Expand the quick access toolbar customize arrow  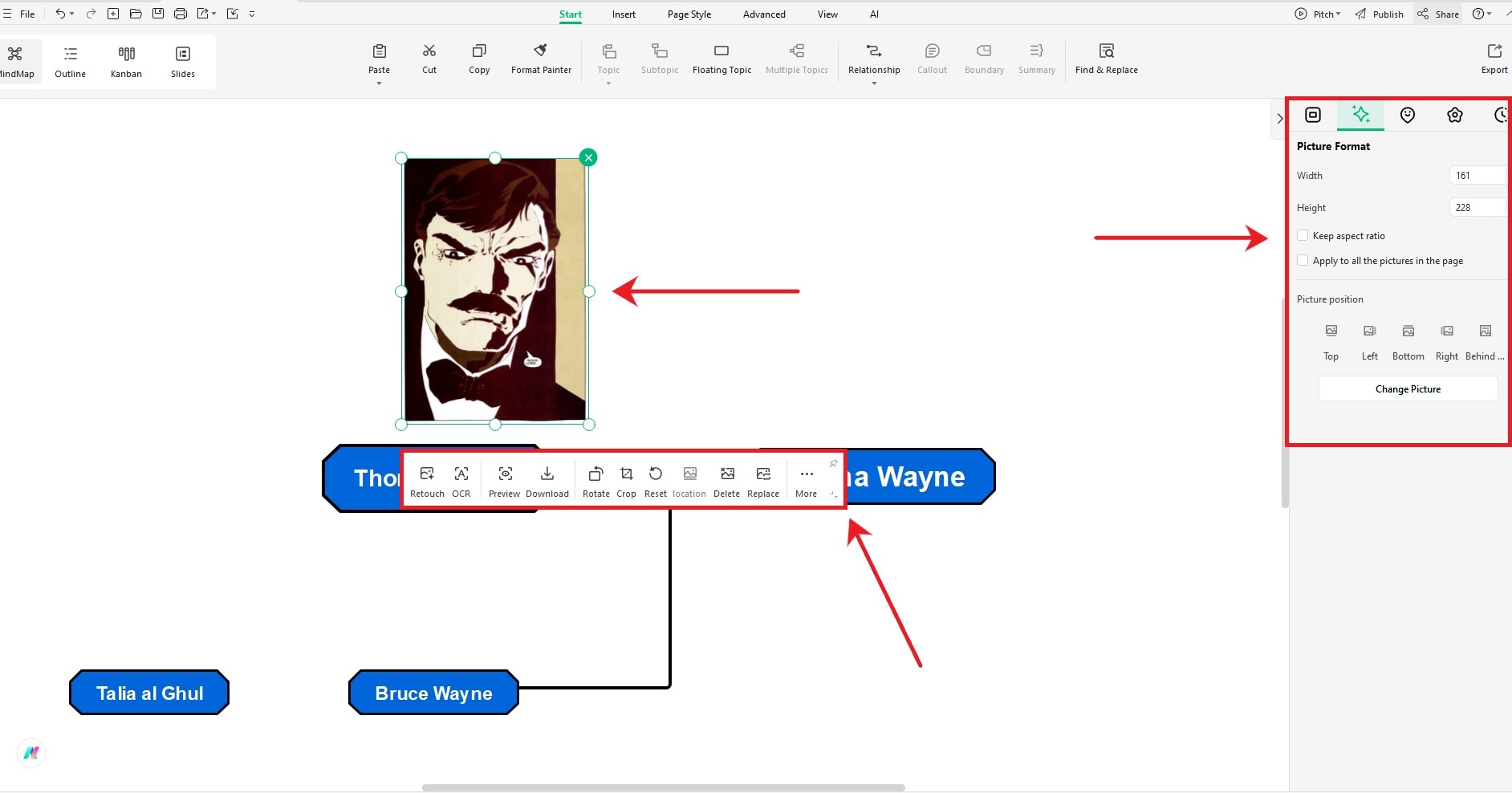click(x=252, y=14)
